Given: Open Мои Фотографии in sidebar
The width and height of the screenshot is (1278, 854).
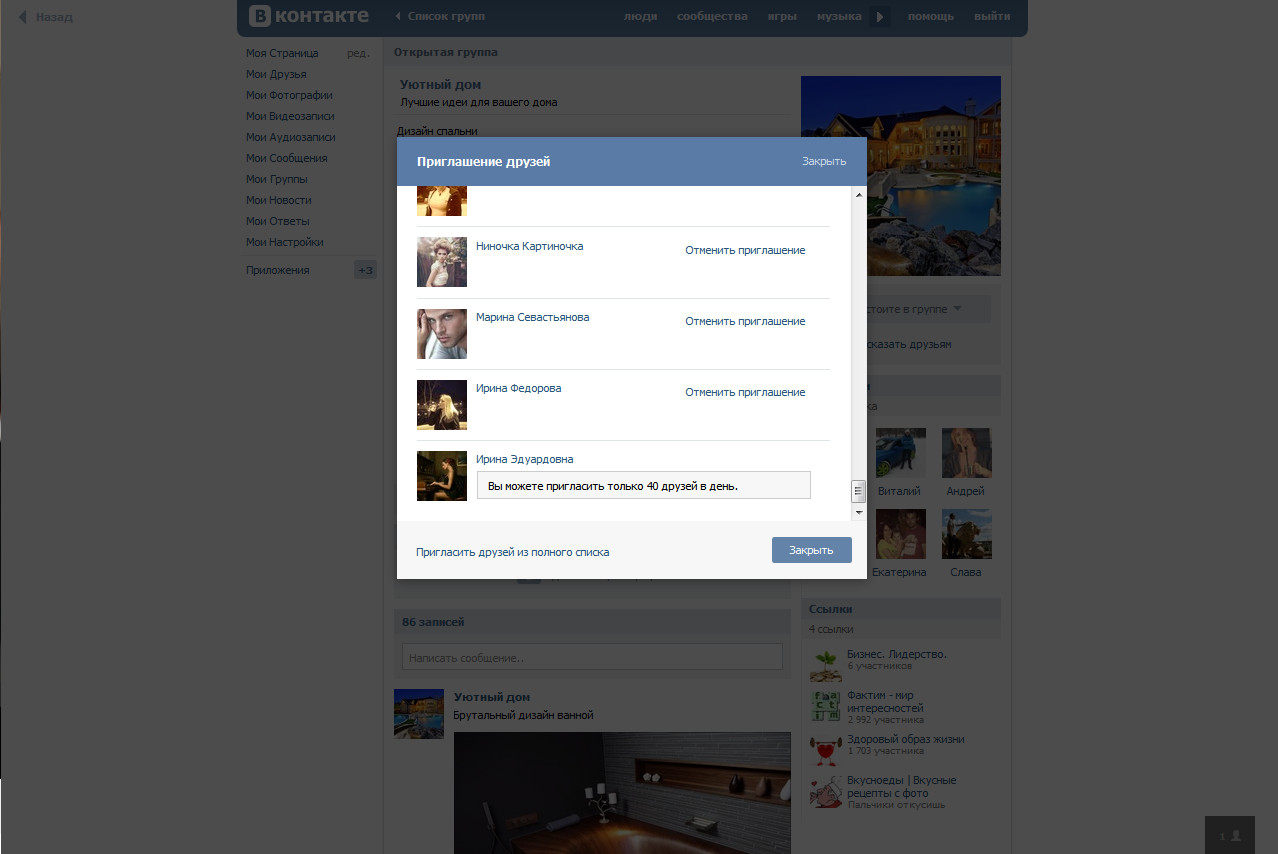Looking at the screenshot, I should [x=289, y=95].
